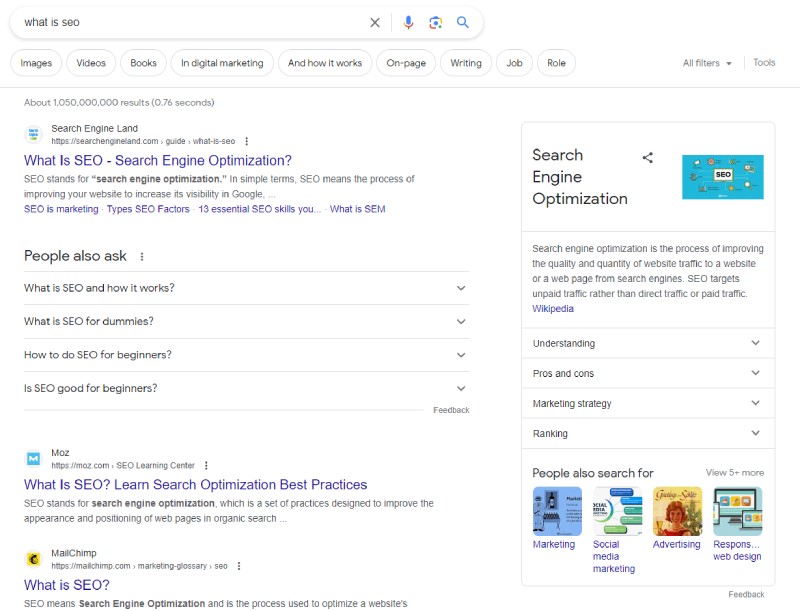Select the Images filter chip
This screenshot has height=611, width=800.
(36, 63)
